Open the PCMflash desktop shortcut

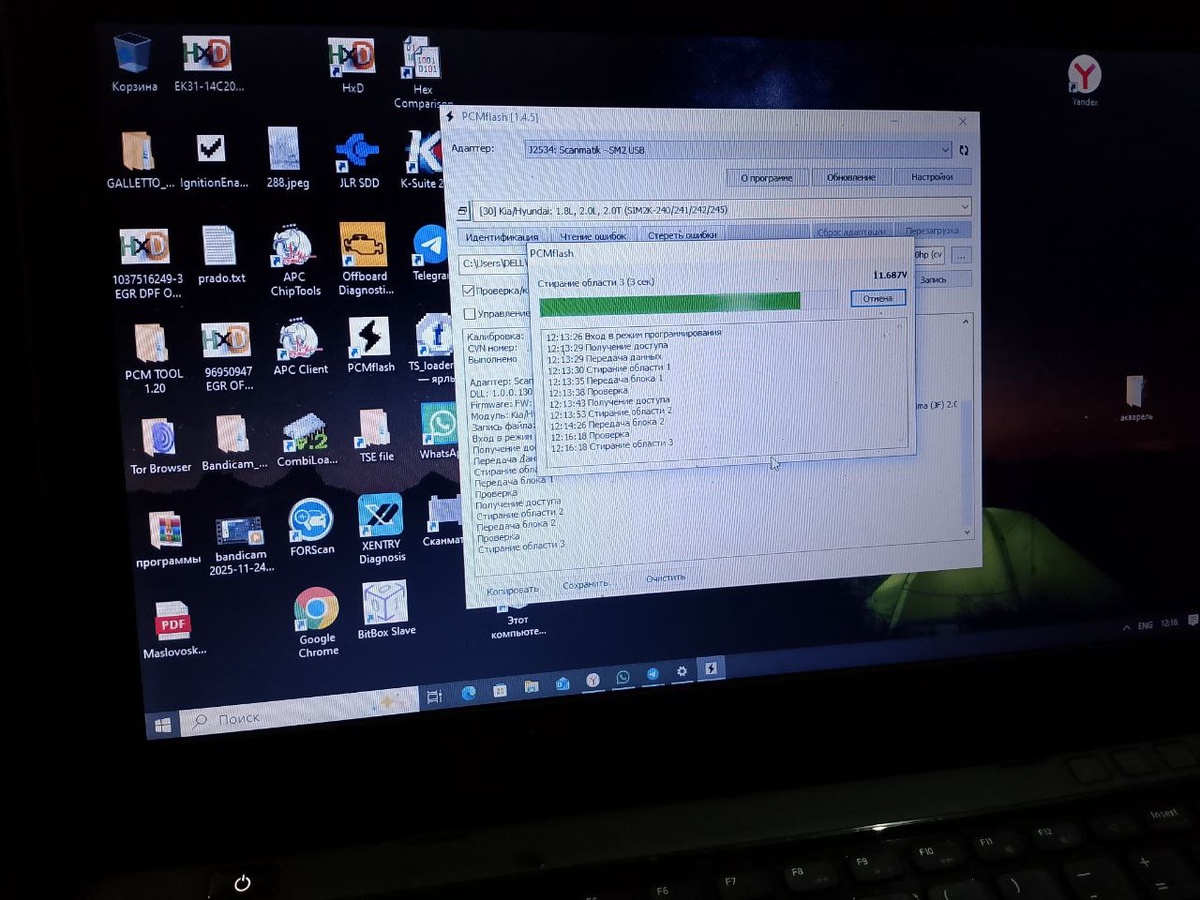coord(370,346)
